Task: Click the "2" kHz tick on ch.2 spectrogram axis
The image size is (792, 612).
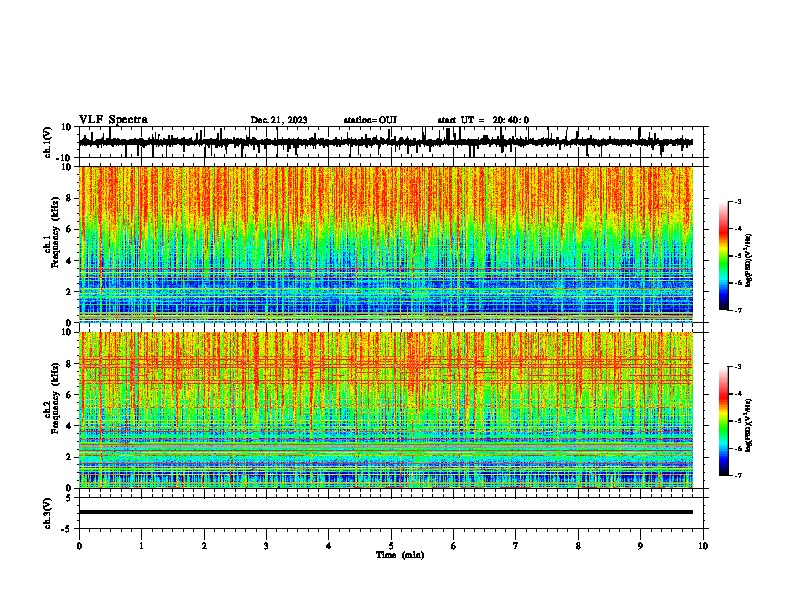Action: (x=70, y=457)
